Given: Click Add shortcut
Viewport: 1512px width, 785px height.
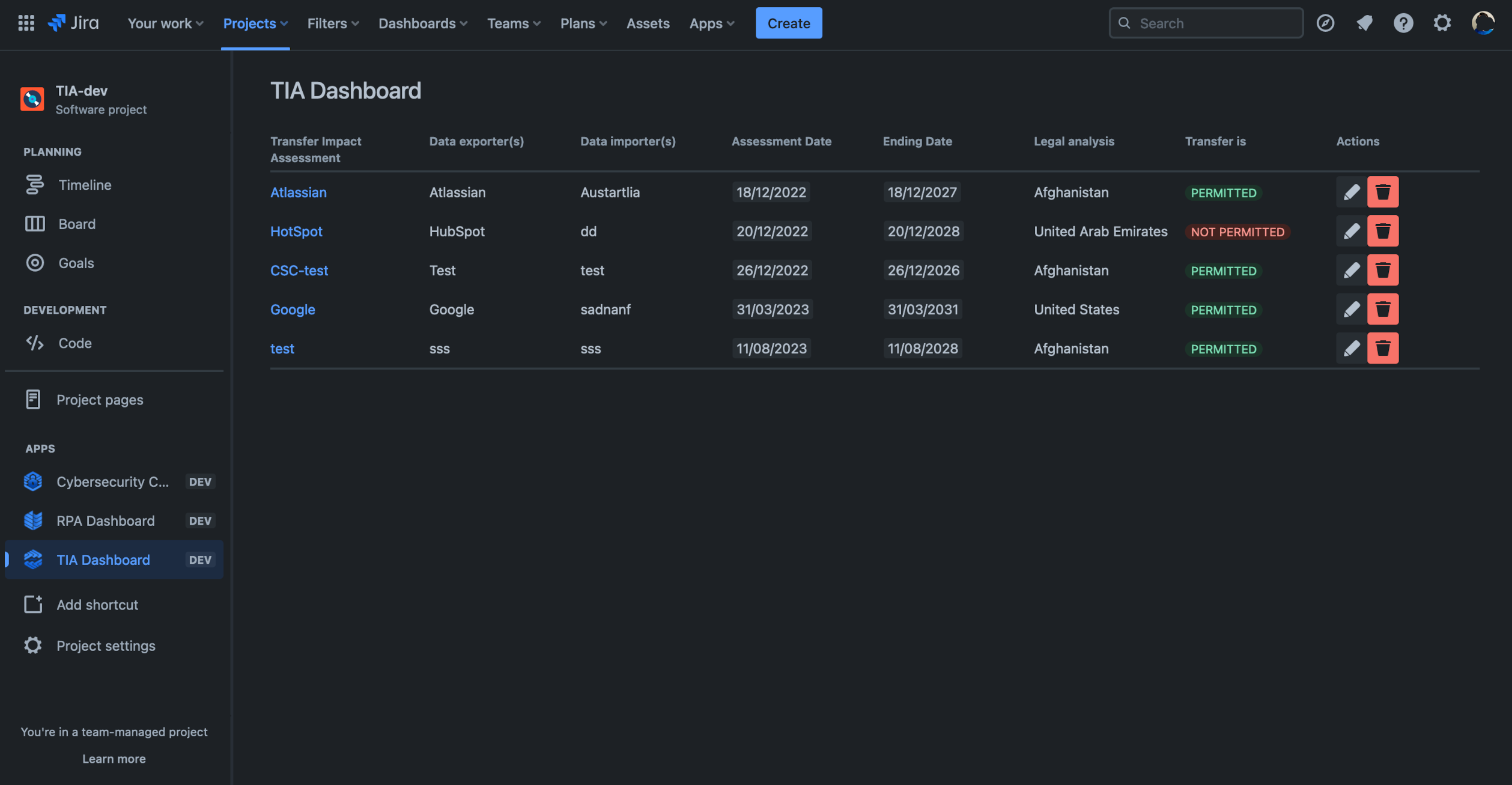Looking at the screenshot, I should pyautogui.click(x=114, y=605).
